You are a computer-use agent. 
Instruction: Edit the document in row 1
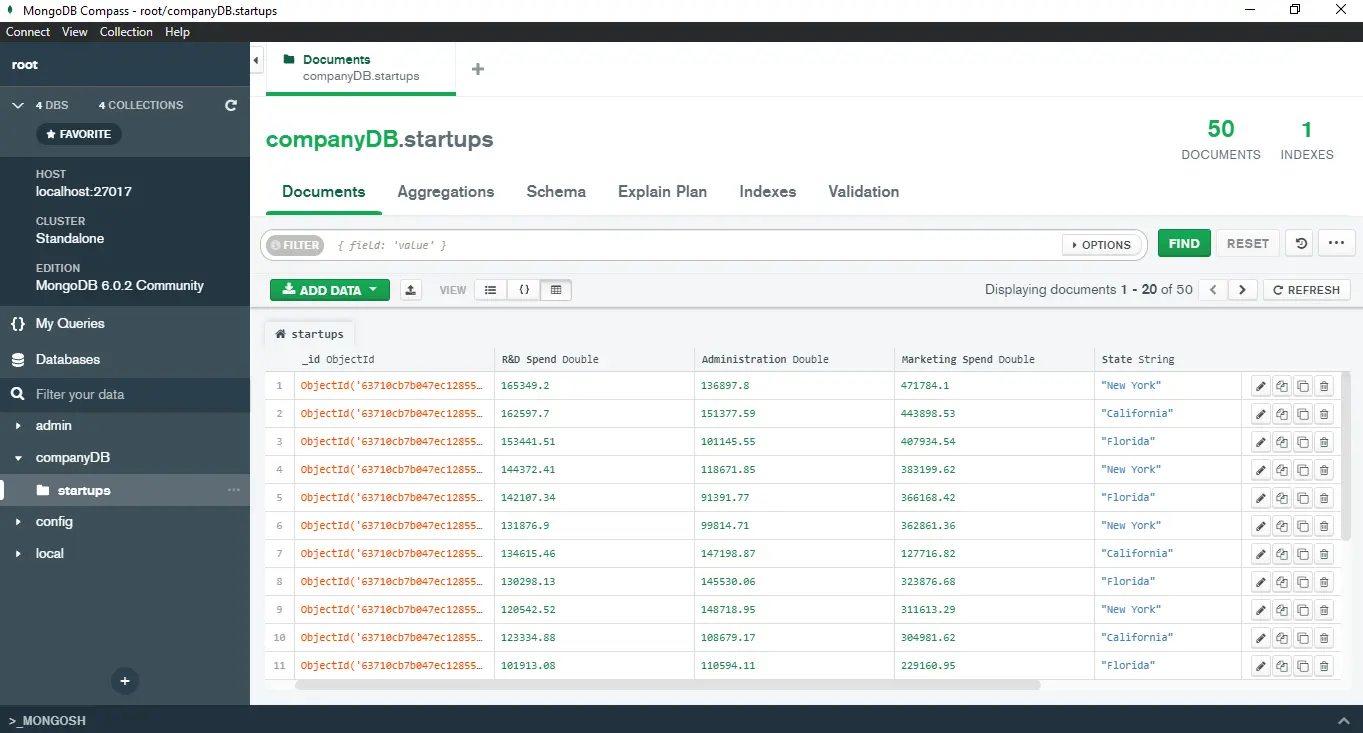(1261, 386)
